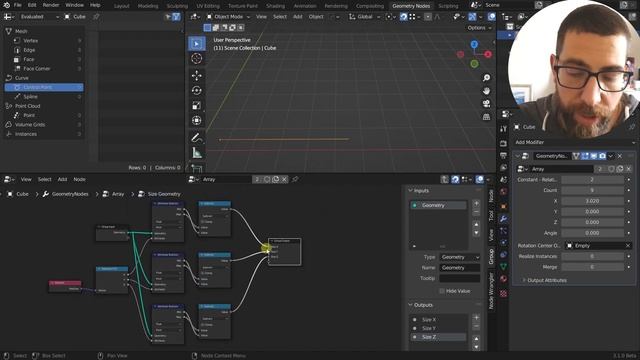Open the File menu

(18, 5)
